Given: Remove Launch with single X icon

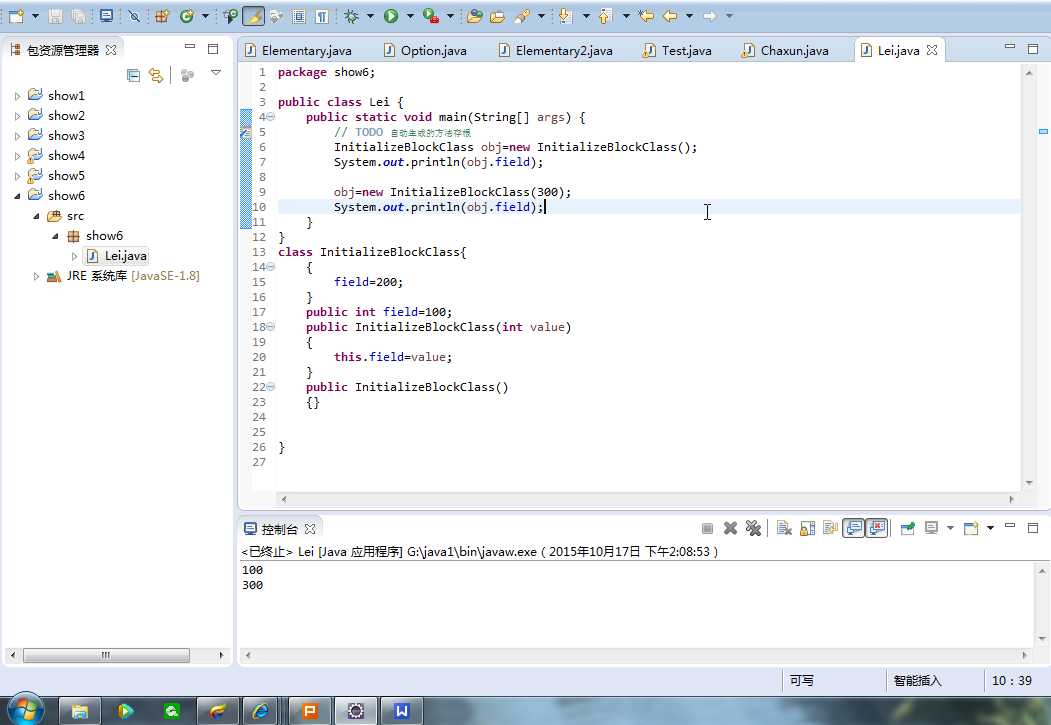Looking at the screenshot, I should [731, 529].
